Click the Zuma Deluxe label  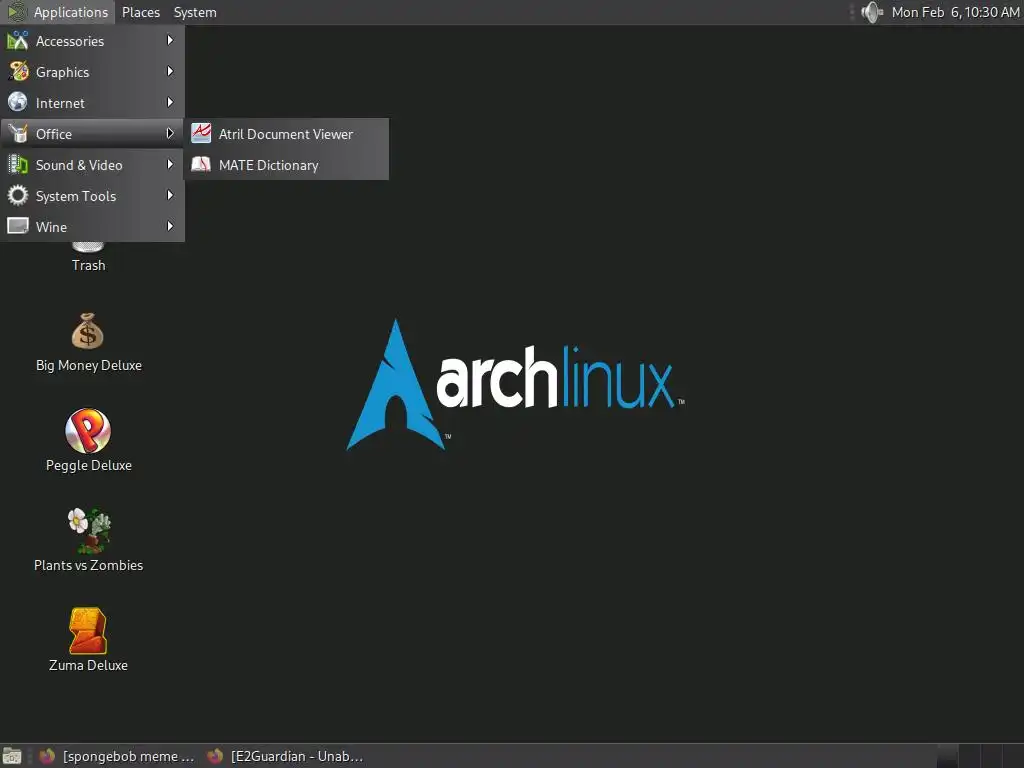[88, 665]
